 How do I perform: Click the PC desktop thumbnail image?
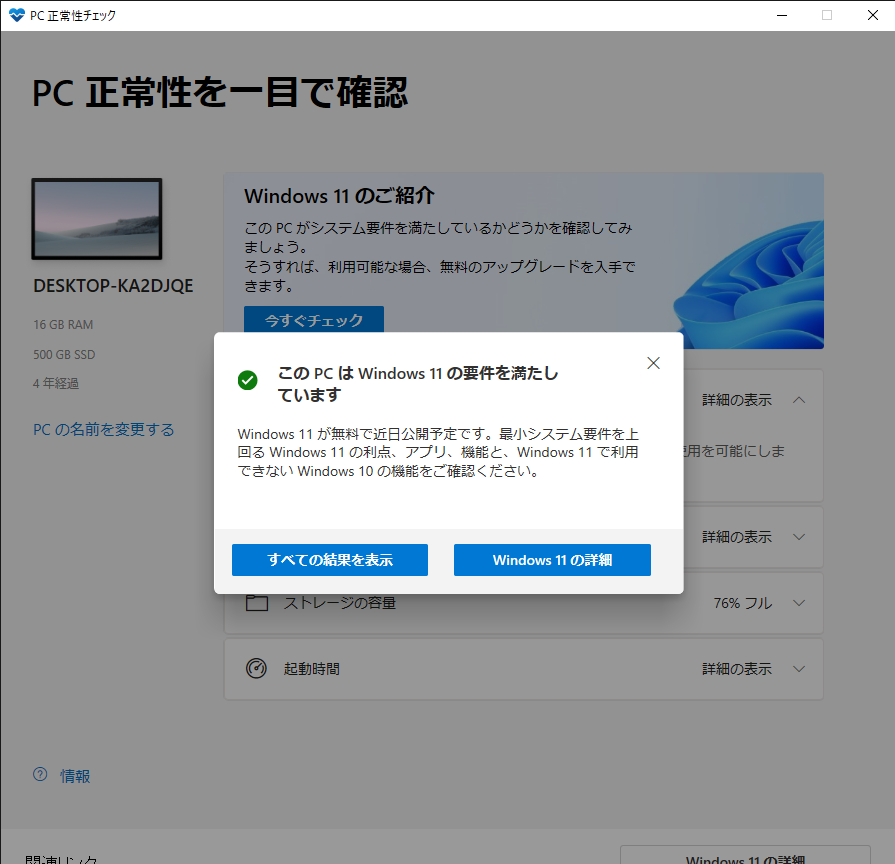click(x=96, y=220)
